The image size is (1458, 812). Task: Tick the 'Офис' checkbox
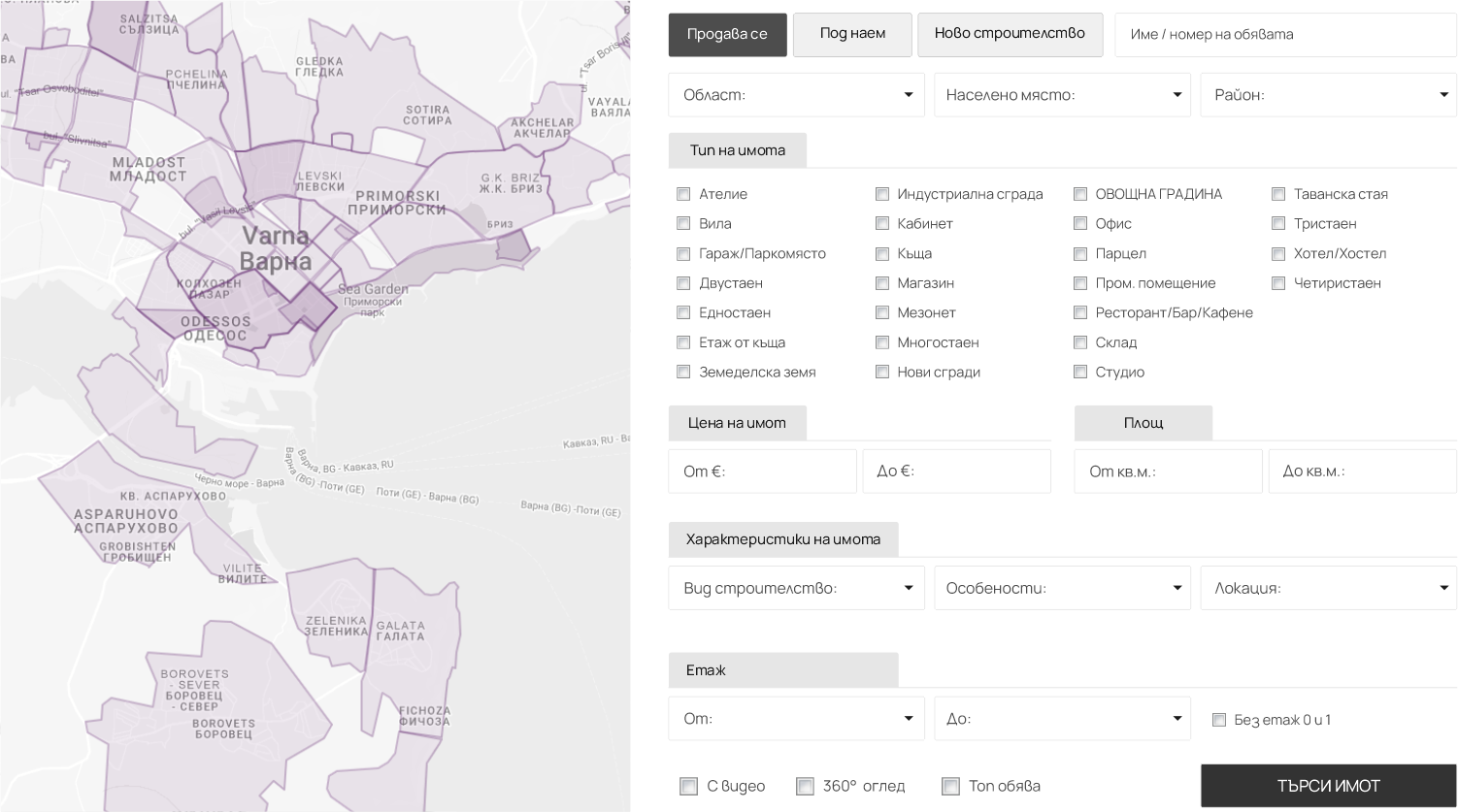pyautogui.click(x=1080, y=224)
